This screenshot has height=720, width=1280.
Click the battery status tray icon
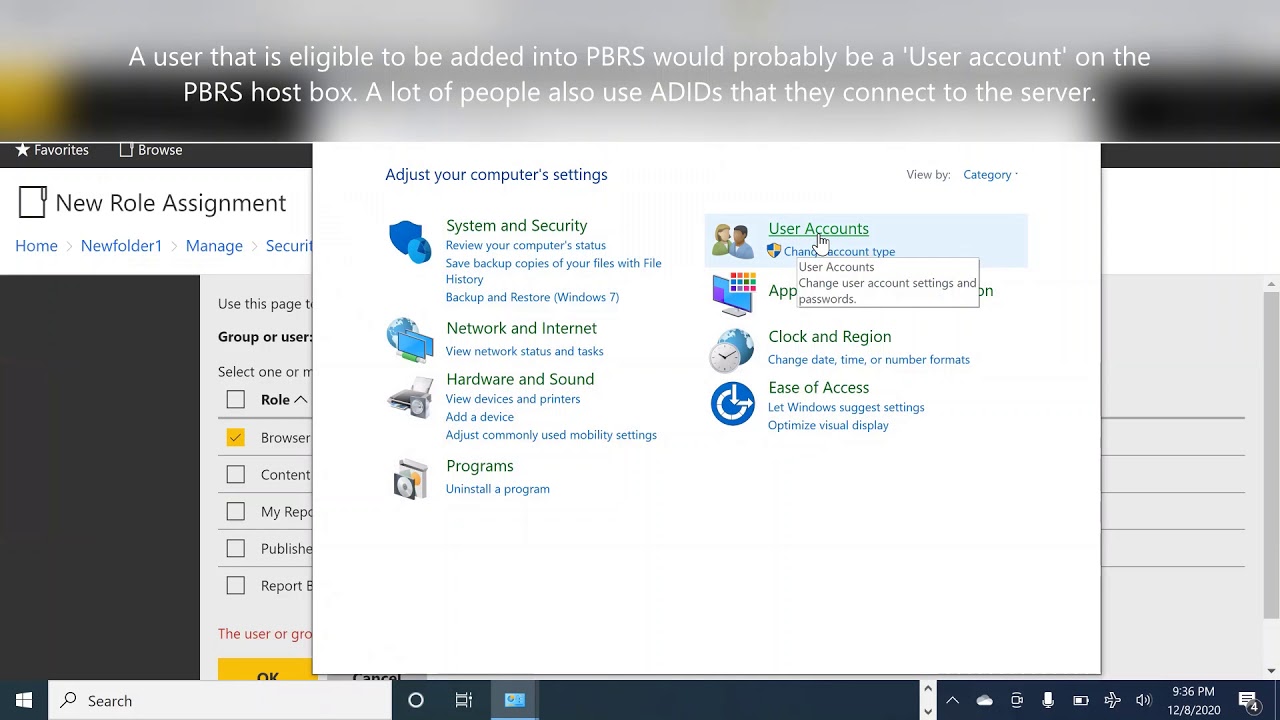[x=1080, y=701]
